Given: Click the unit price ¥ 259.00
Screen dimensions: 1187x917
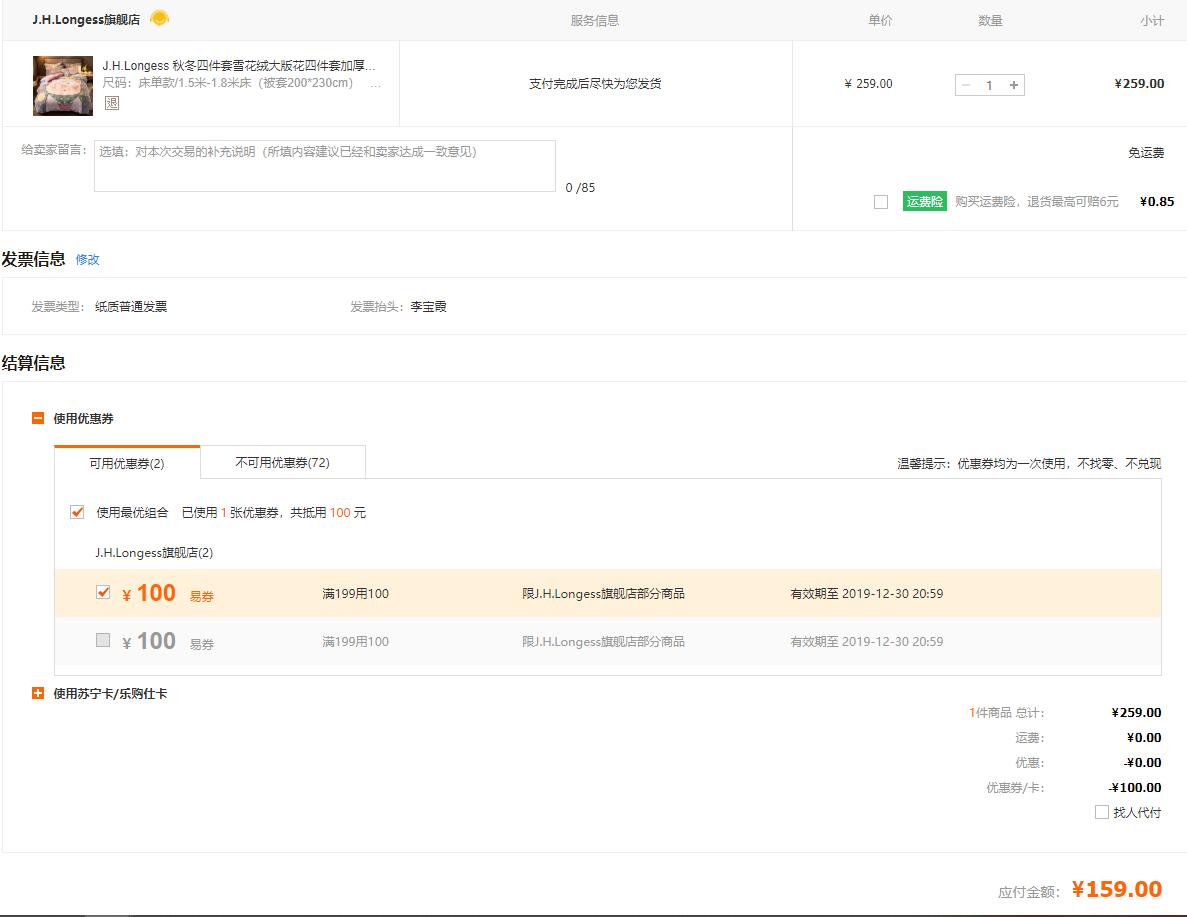Looking at the screenshot, I should click(x=868, y=83).
